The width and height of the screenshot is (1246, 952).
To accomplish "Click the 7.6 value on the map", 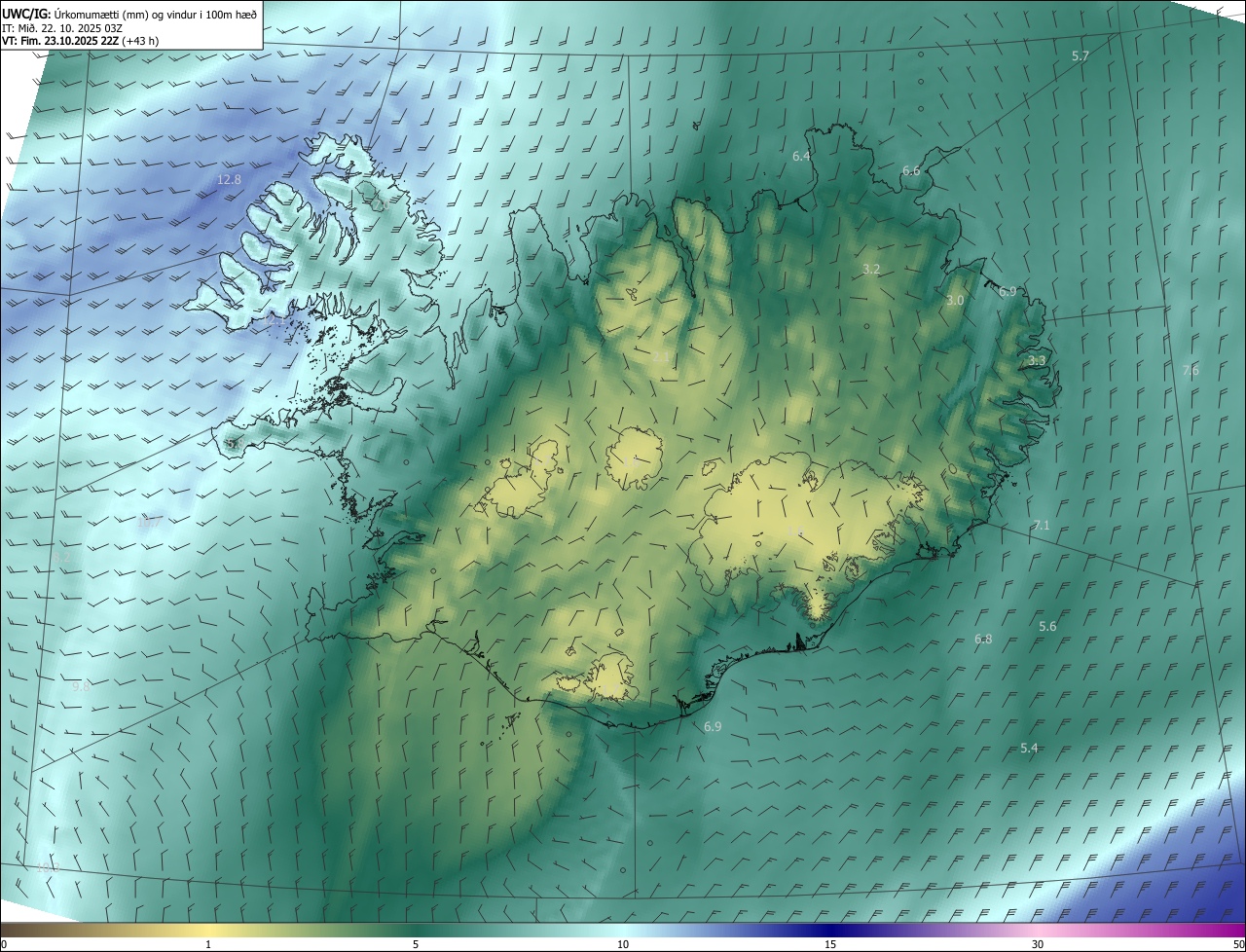I will tap(1191, 370).
